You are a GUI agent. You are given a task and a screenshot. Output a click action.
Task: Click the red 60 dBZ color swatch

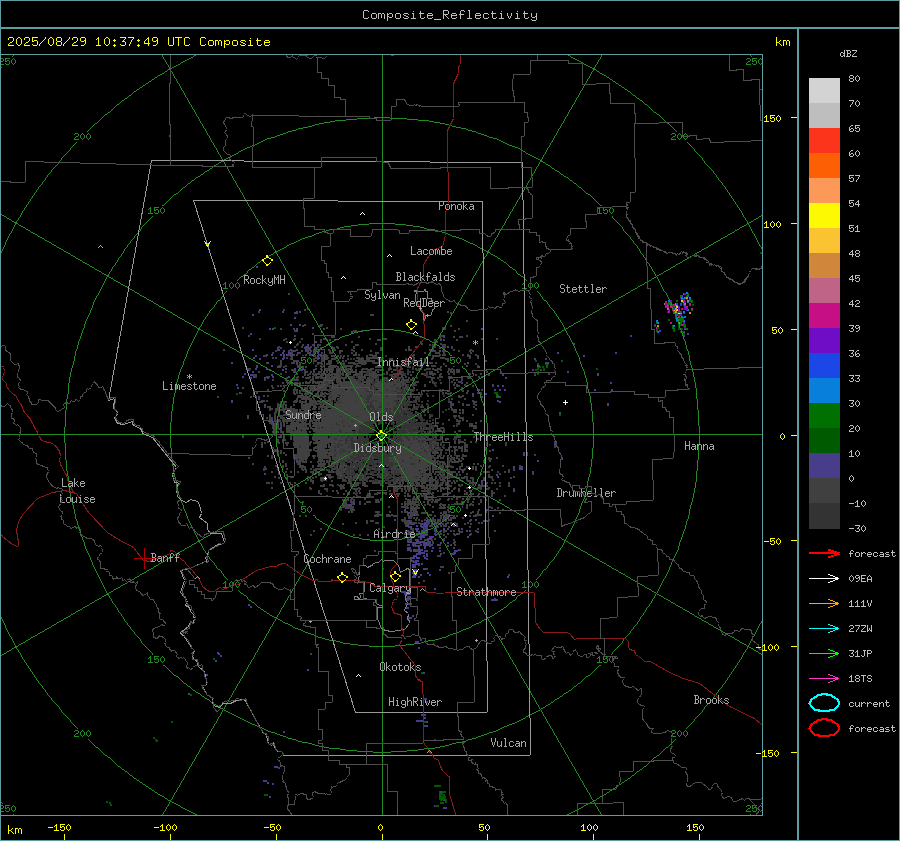click(824, 141)
